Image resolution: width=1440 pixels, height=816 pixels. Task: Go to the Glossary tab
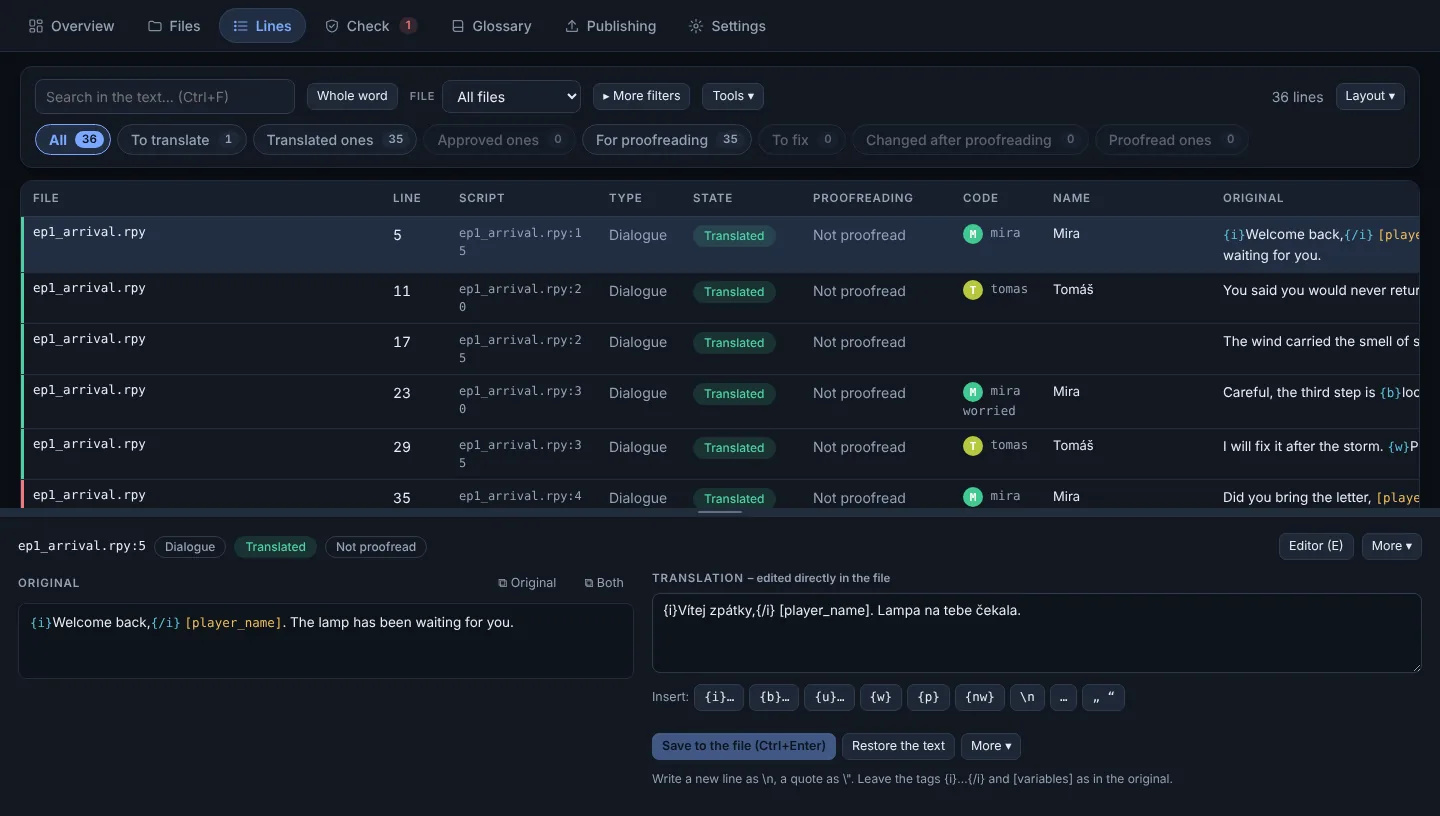click(491, 26)
